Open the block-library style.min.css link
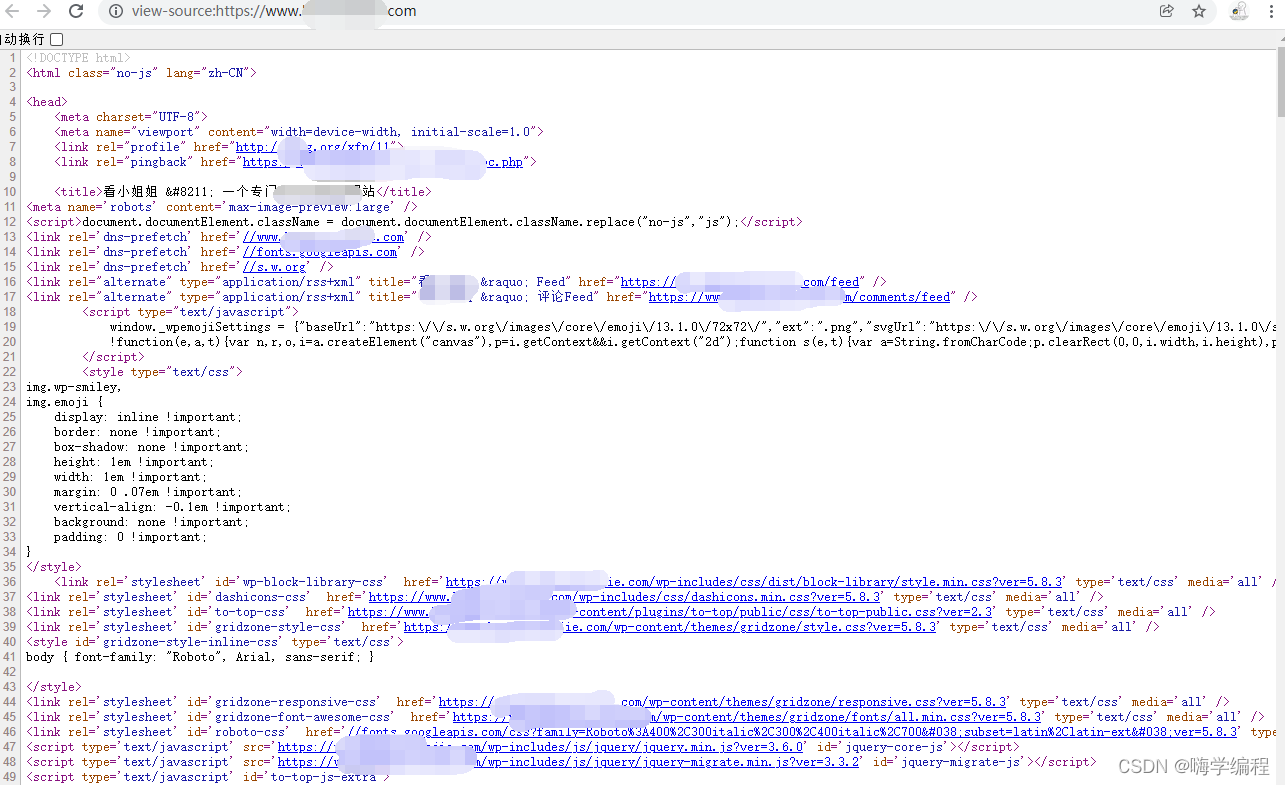 click(x=754, y=582)
